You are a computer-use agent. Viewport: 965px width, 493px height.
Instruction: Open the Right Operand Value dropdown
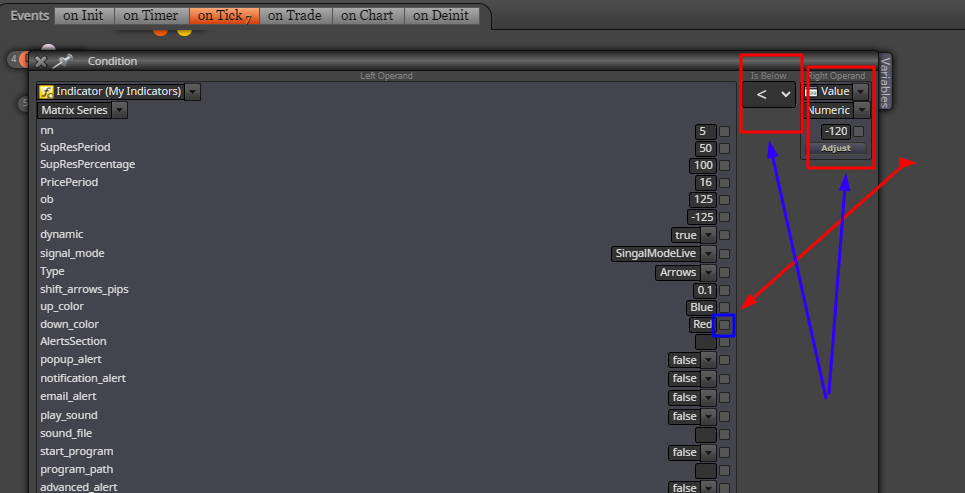coord(861,92)
